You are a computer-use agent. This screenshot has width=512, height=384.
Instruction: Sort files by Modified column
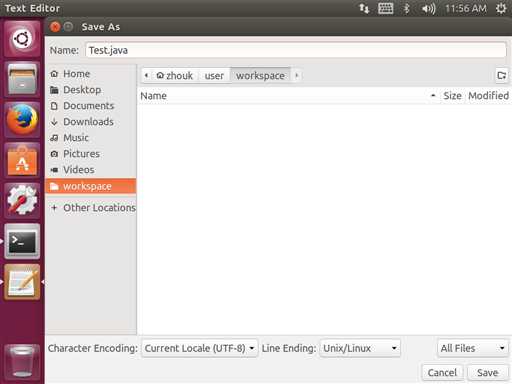coord(489,96)
